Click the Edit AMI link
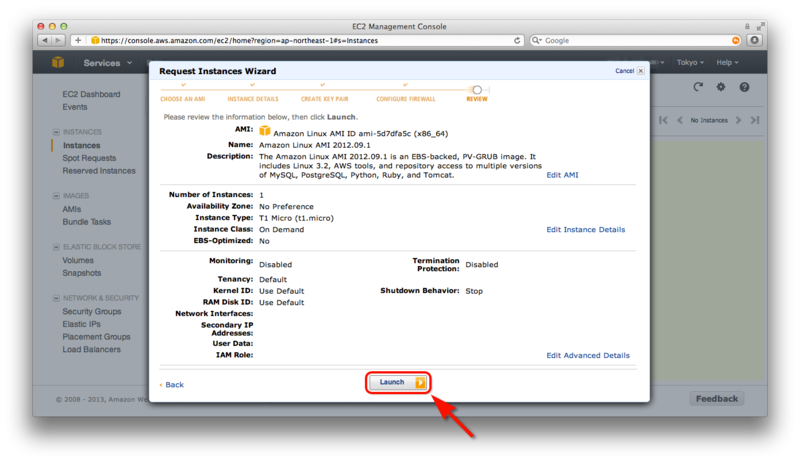Screen dimensions: 800x462 tap(562, 175)
